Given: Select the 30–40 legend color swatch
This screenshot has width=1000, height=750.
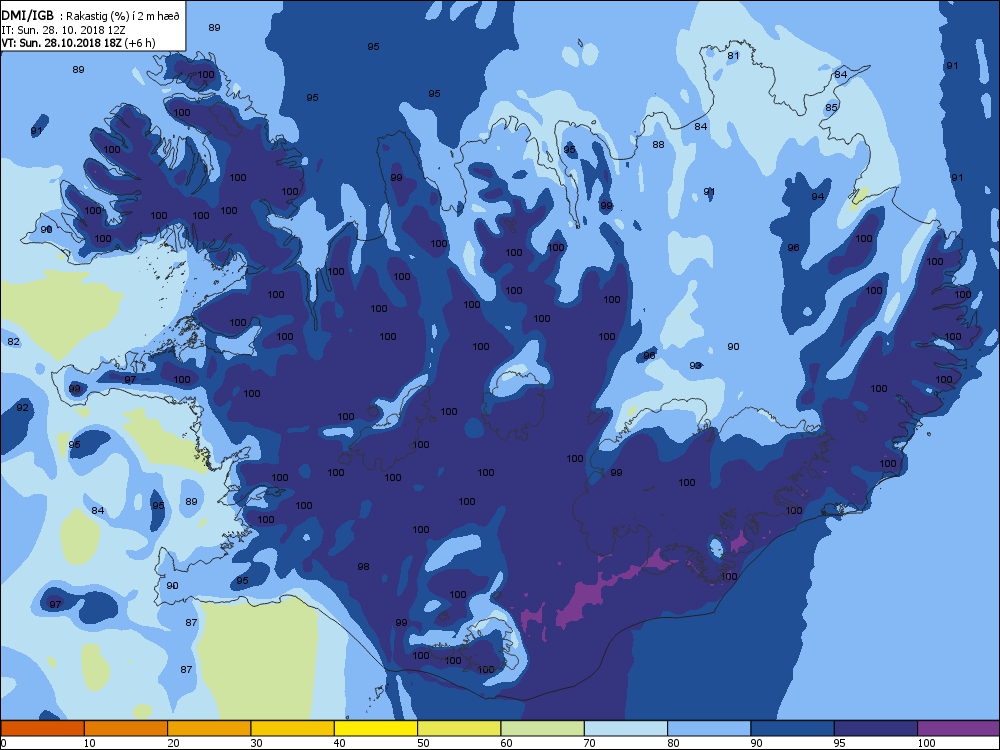Looking at the screenshot, I should (293, 728).
